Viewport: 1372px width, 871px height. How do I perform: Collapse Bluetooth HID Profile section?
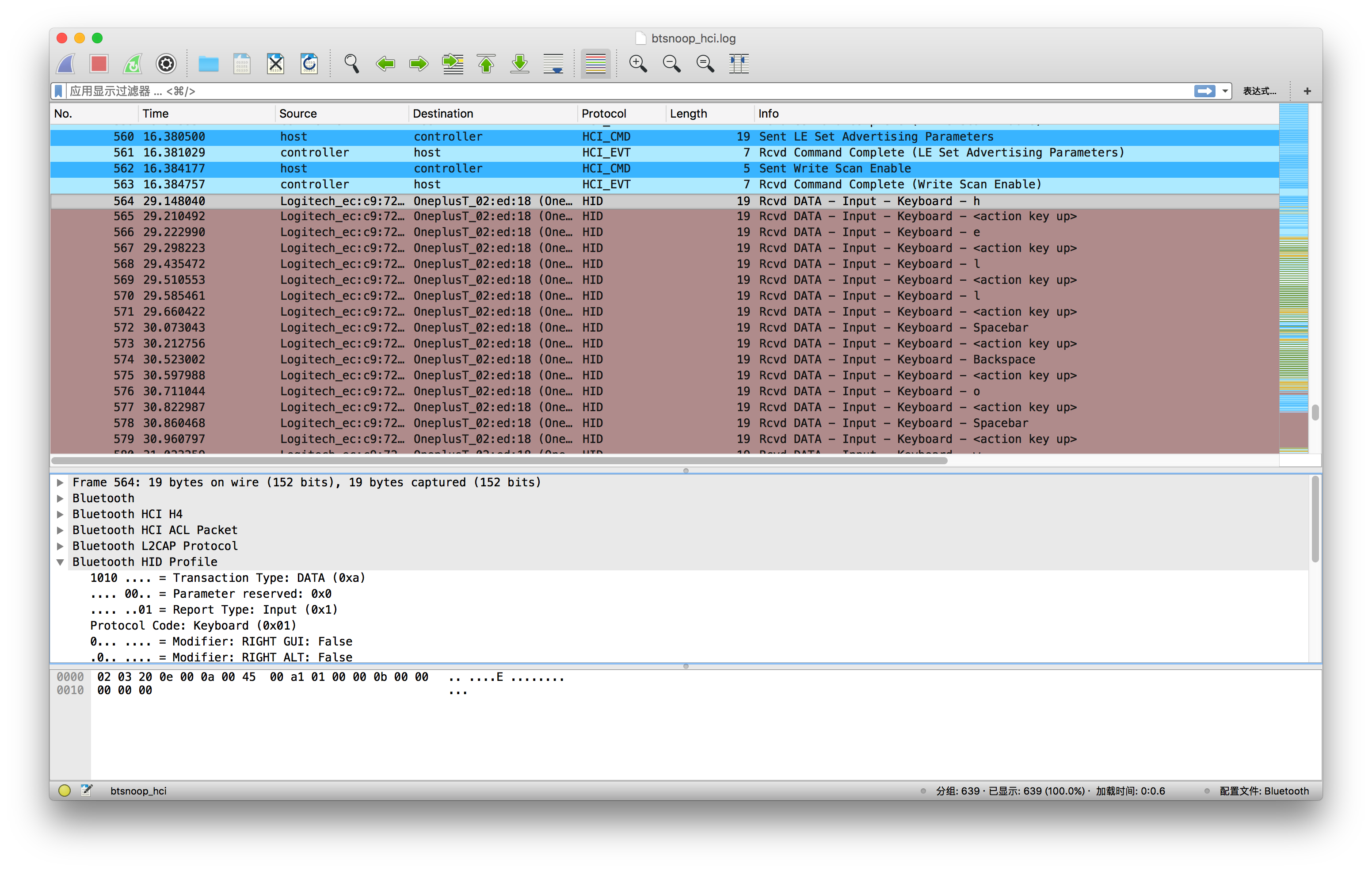60,562
